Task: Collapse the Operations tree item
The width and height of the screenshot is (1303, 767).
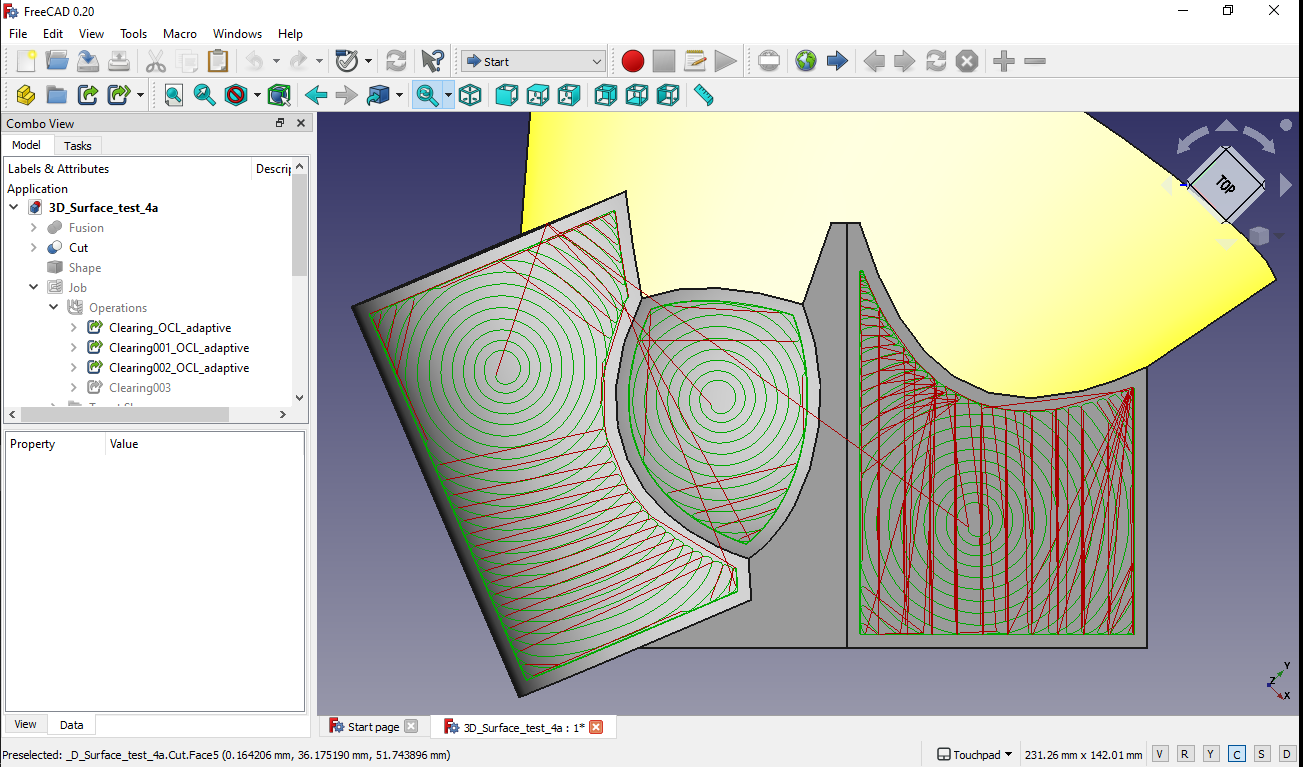Action: click(x=54, y=308)
